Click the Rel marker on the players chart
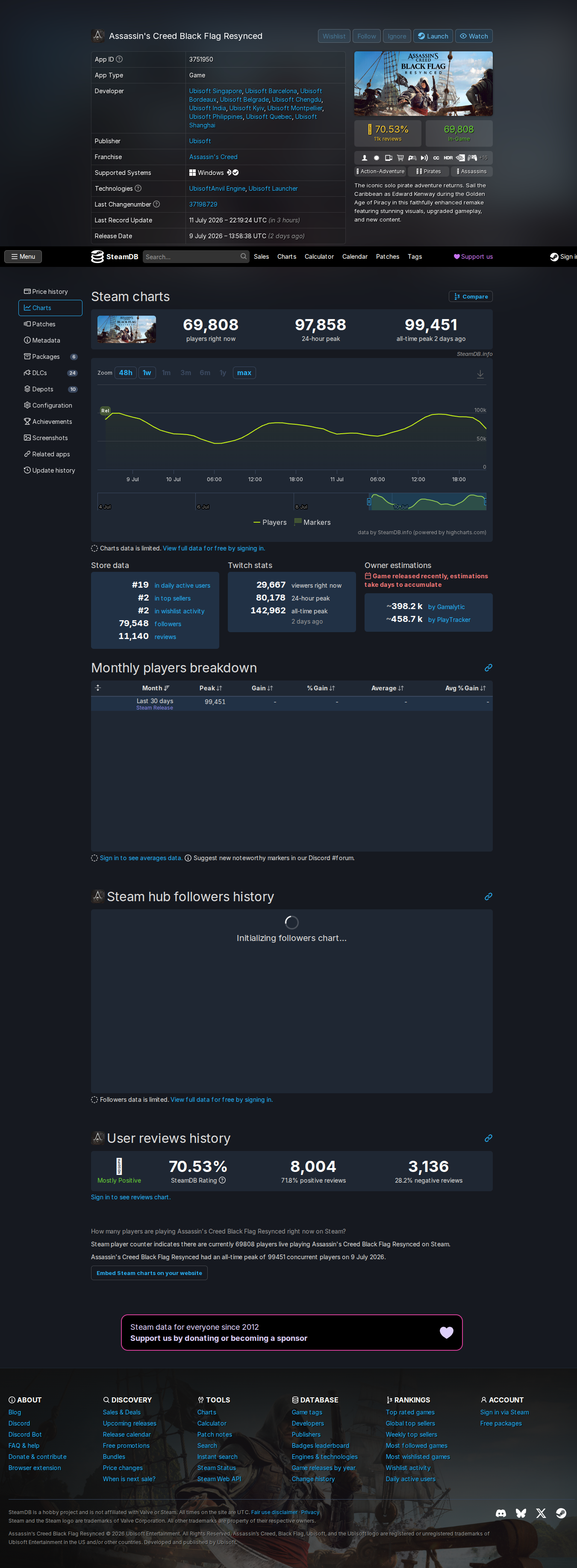The width and height of the screenshot is (577, 1568). [105, 411]
